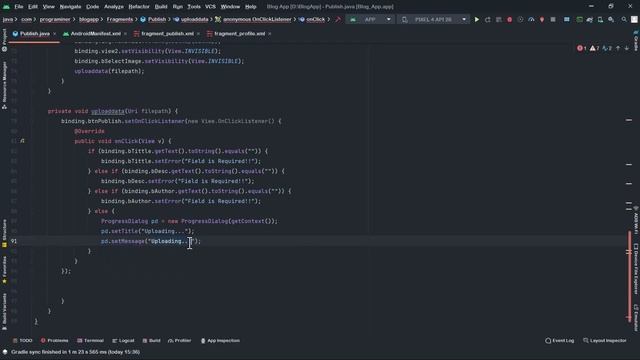
Task: Open the Event Log
Action: pyautogui.click(x=560, y=340)
